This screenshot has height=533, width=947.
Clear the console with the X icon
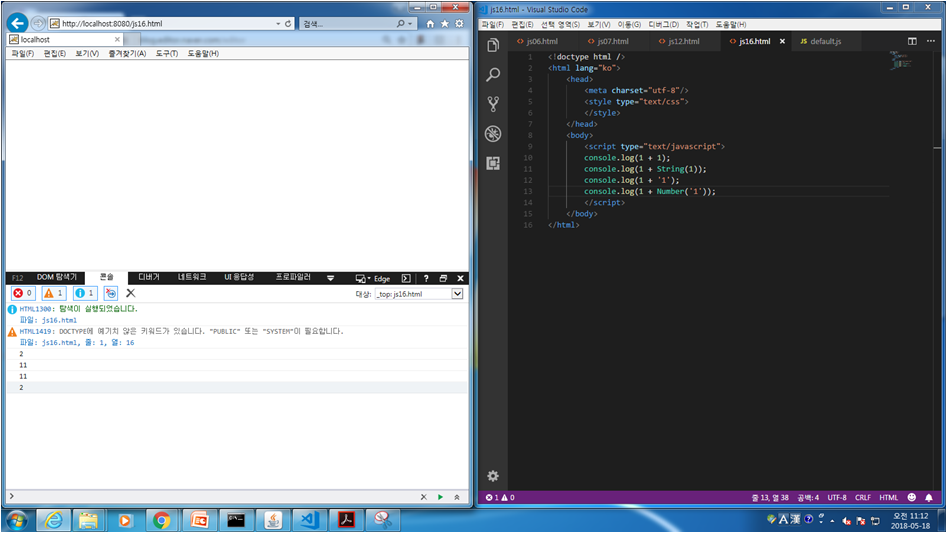point(130,293)
